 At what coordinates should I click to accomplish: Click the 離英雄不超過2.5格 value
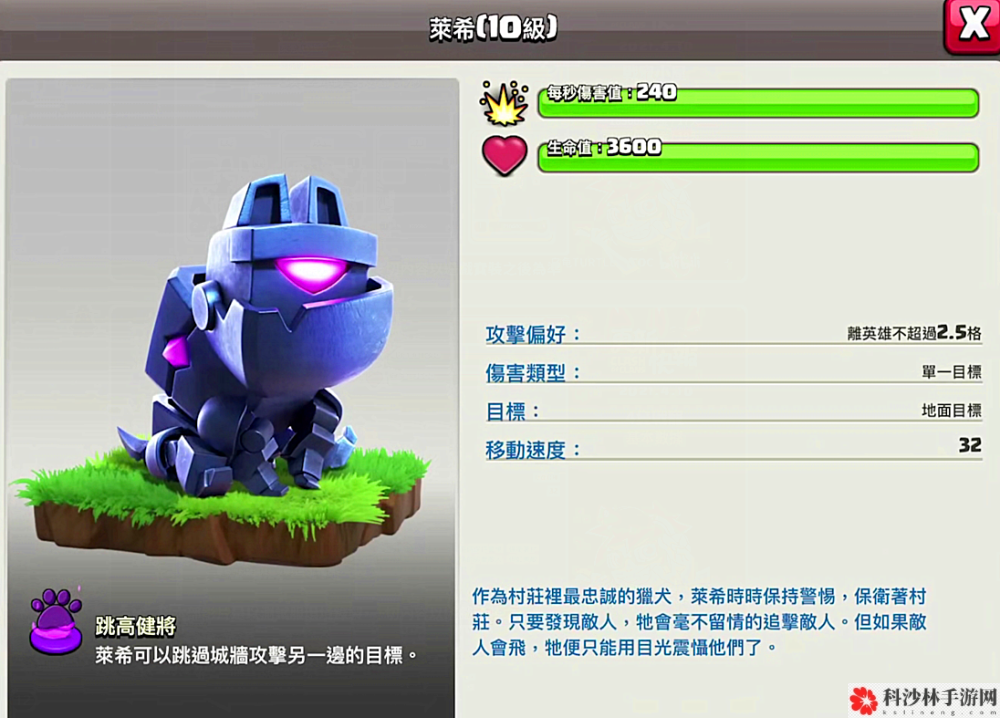click(914, 333)
